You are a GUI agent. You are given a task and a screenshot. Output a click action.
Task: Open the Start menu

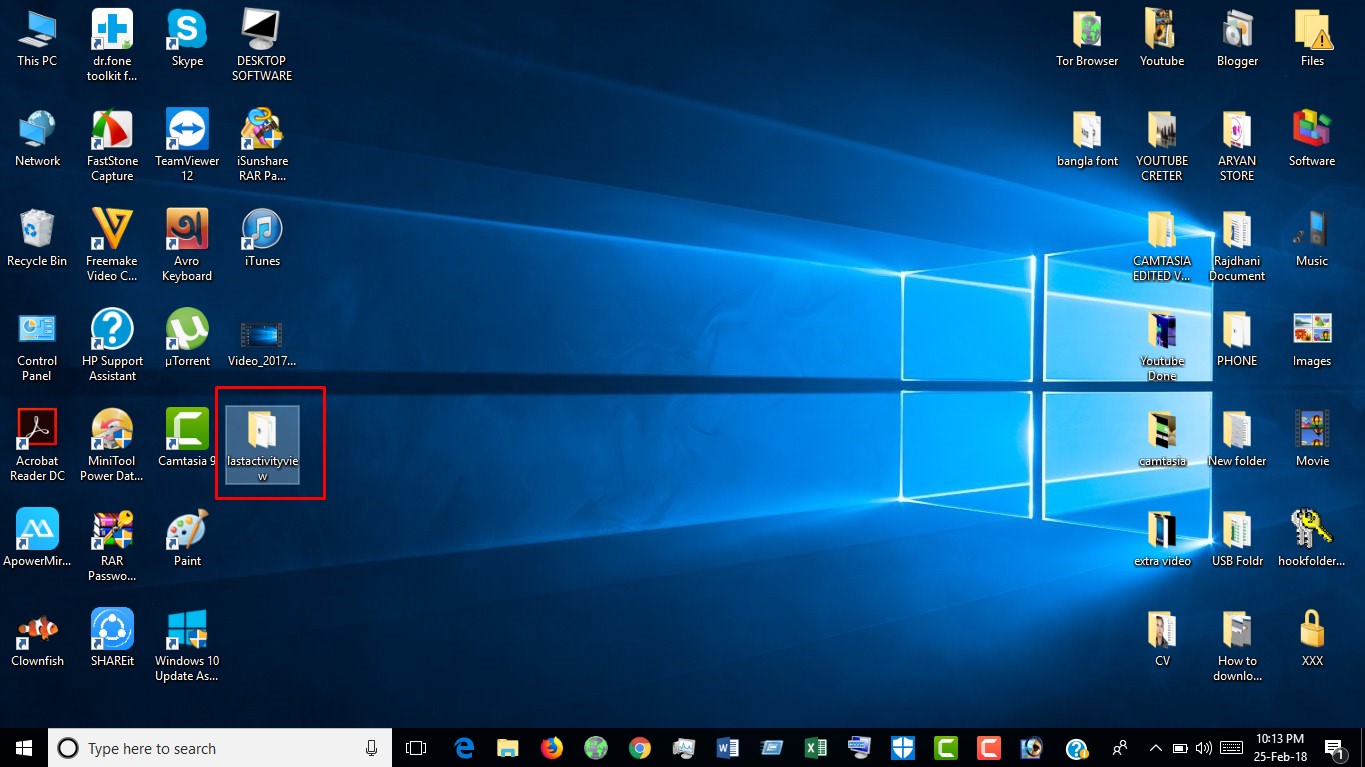(x=21, y=747)
